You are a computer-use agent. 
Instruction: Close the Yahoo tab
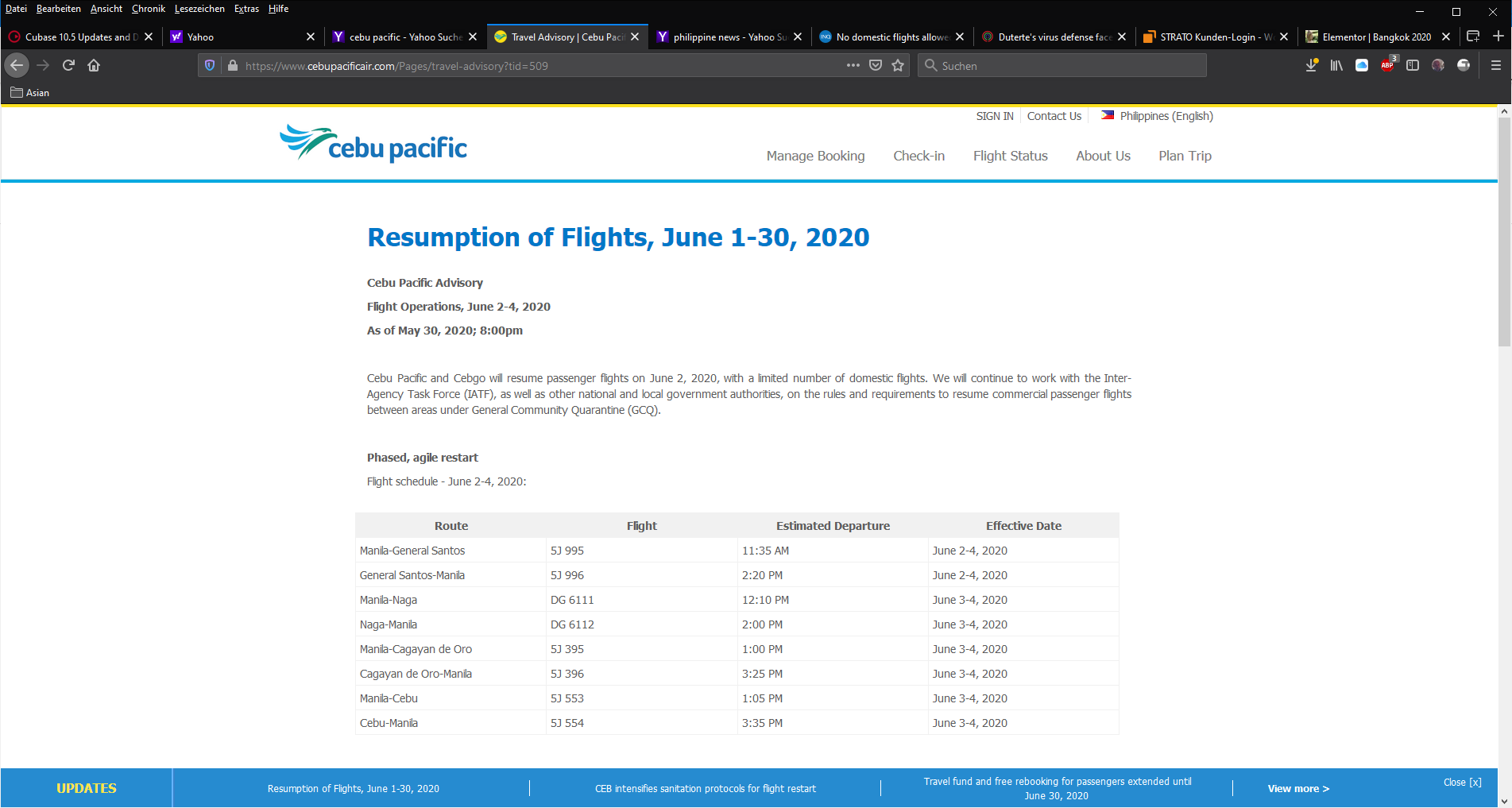311,37
